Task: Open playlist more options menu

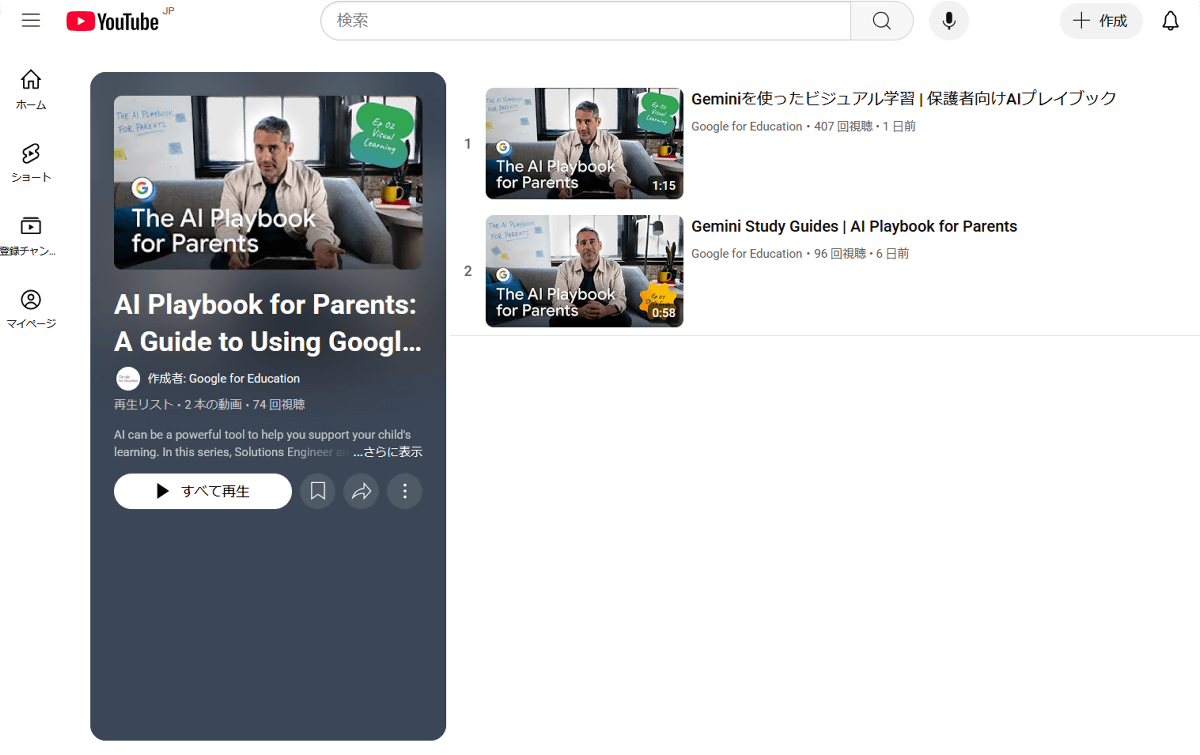Action: (405, 491)
